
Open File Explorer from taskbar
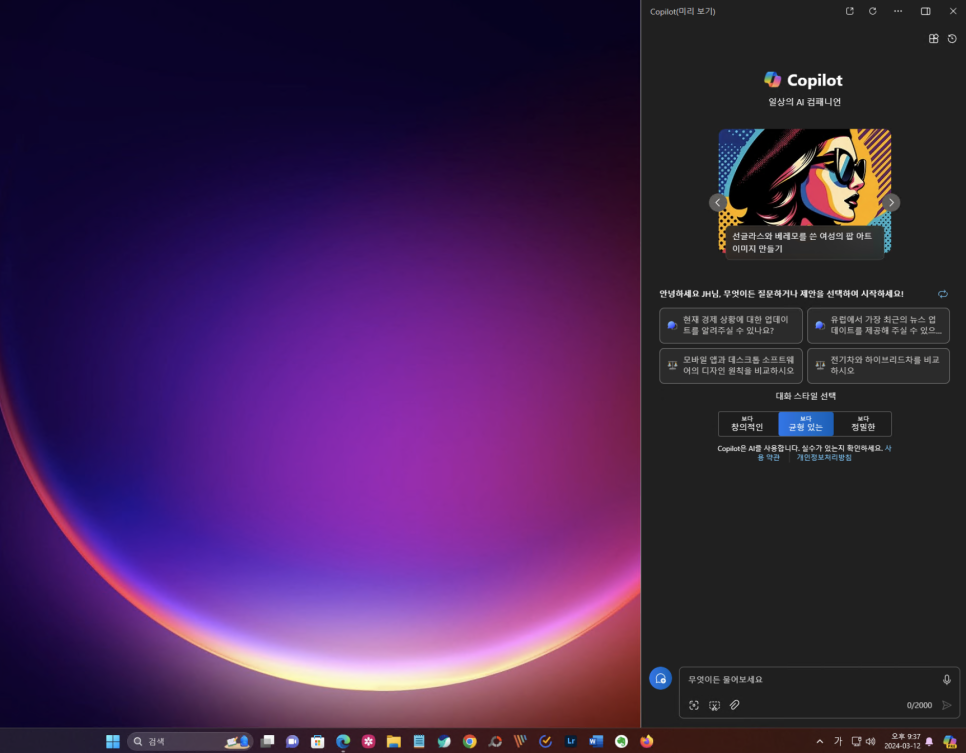[x=394, y=741]
